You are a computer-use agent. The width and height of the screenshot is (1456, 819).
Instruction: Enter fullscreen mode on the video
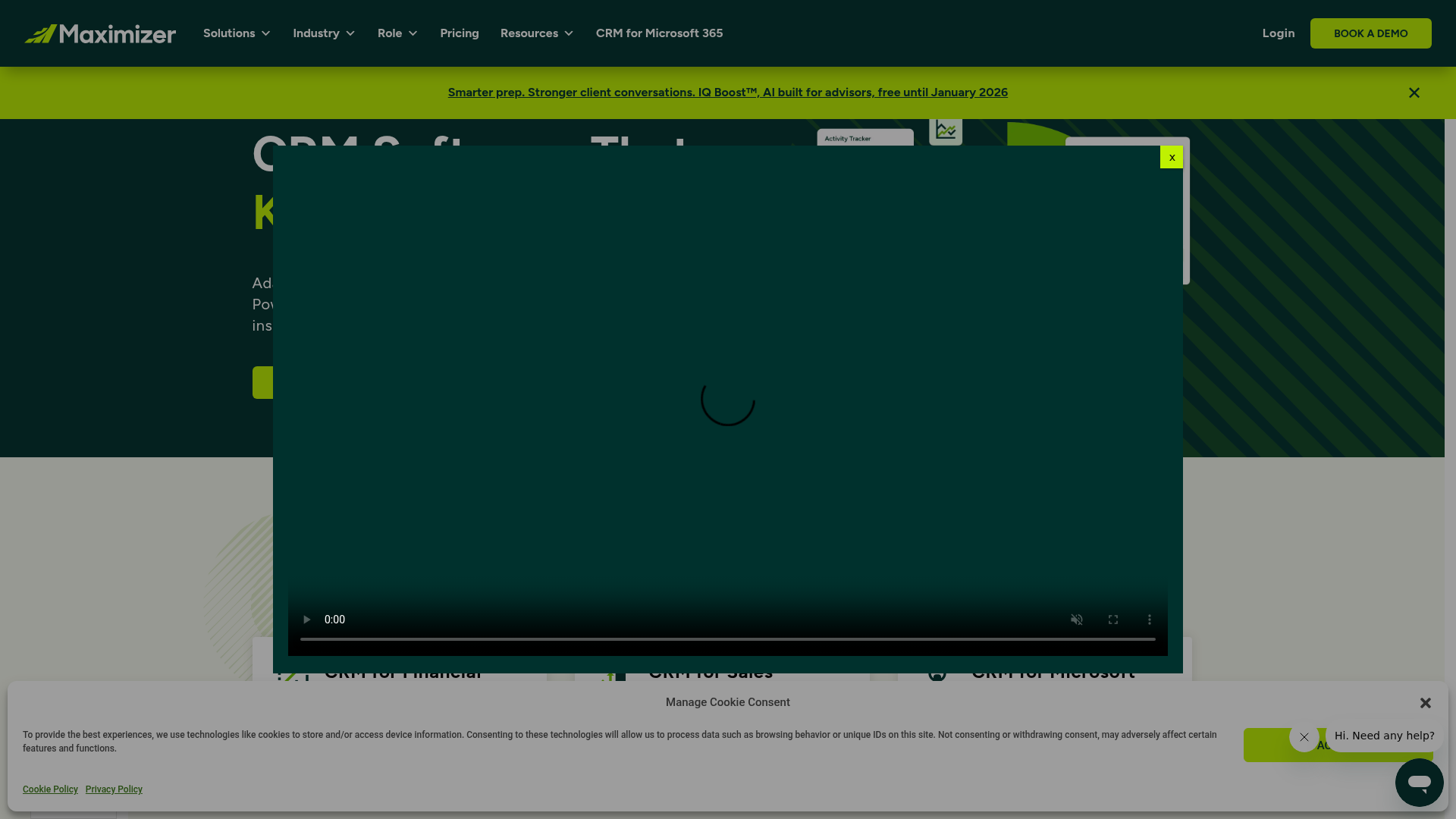[1112, 620]
